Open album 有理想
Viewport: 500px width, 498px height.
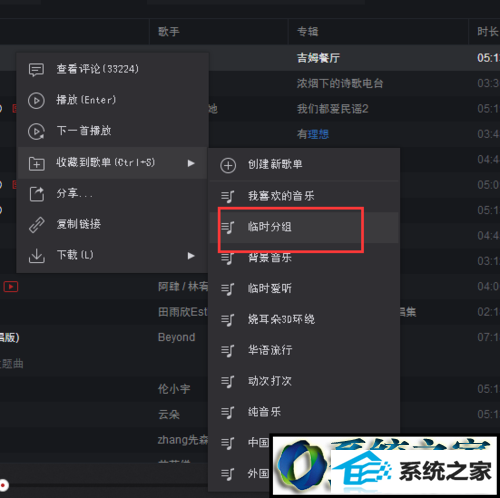coord(313,134)
